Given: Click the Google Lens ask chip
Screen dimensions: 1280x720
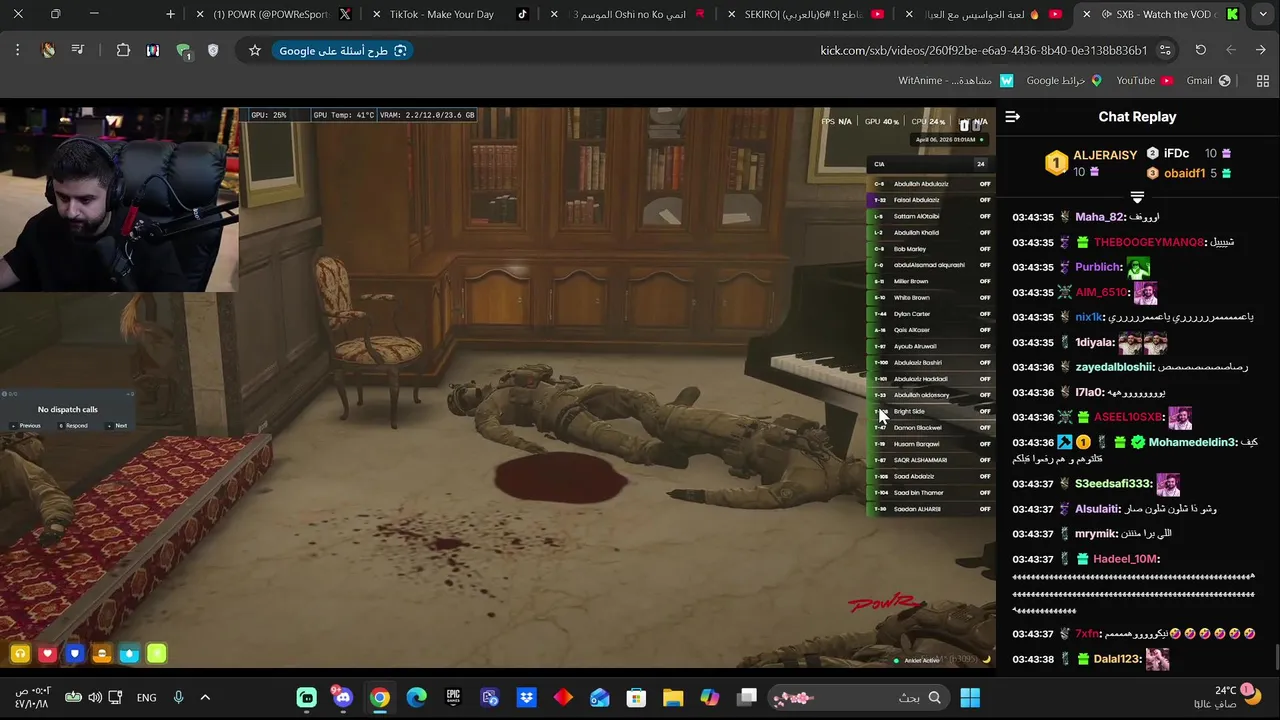Looking at the screenshot, I should pos(343,50).
